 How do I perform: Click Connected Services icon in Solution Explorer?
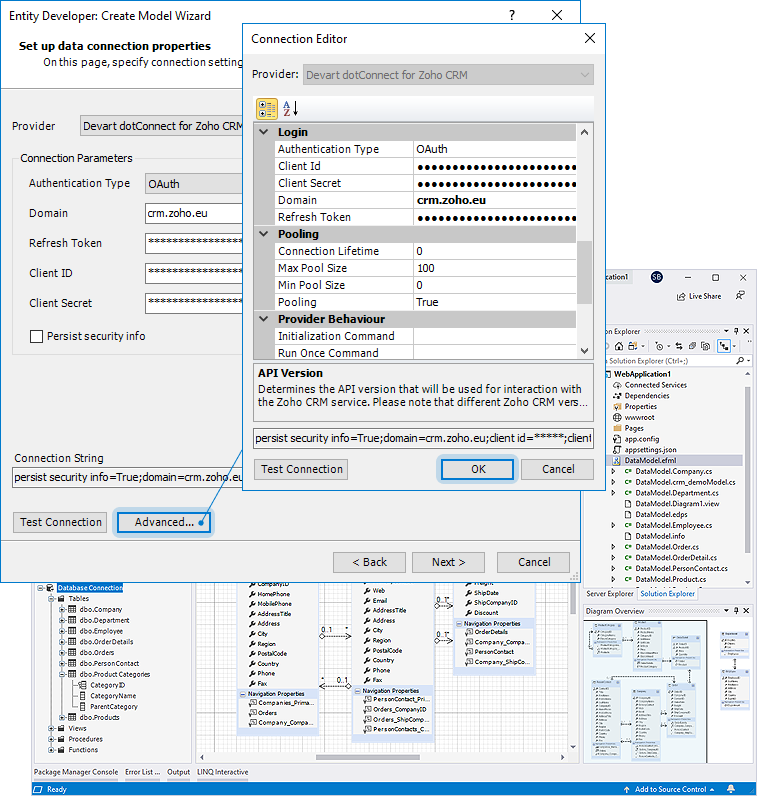617,385
